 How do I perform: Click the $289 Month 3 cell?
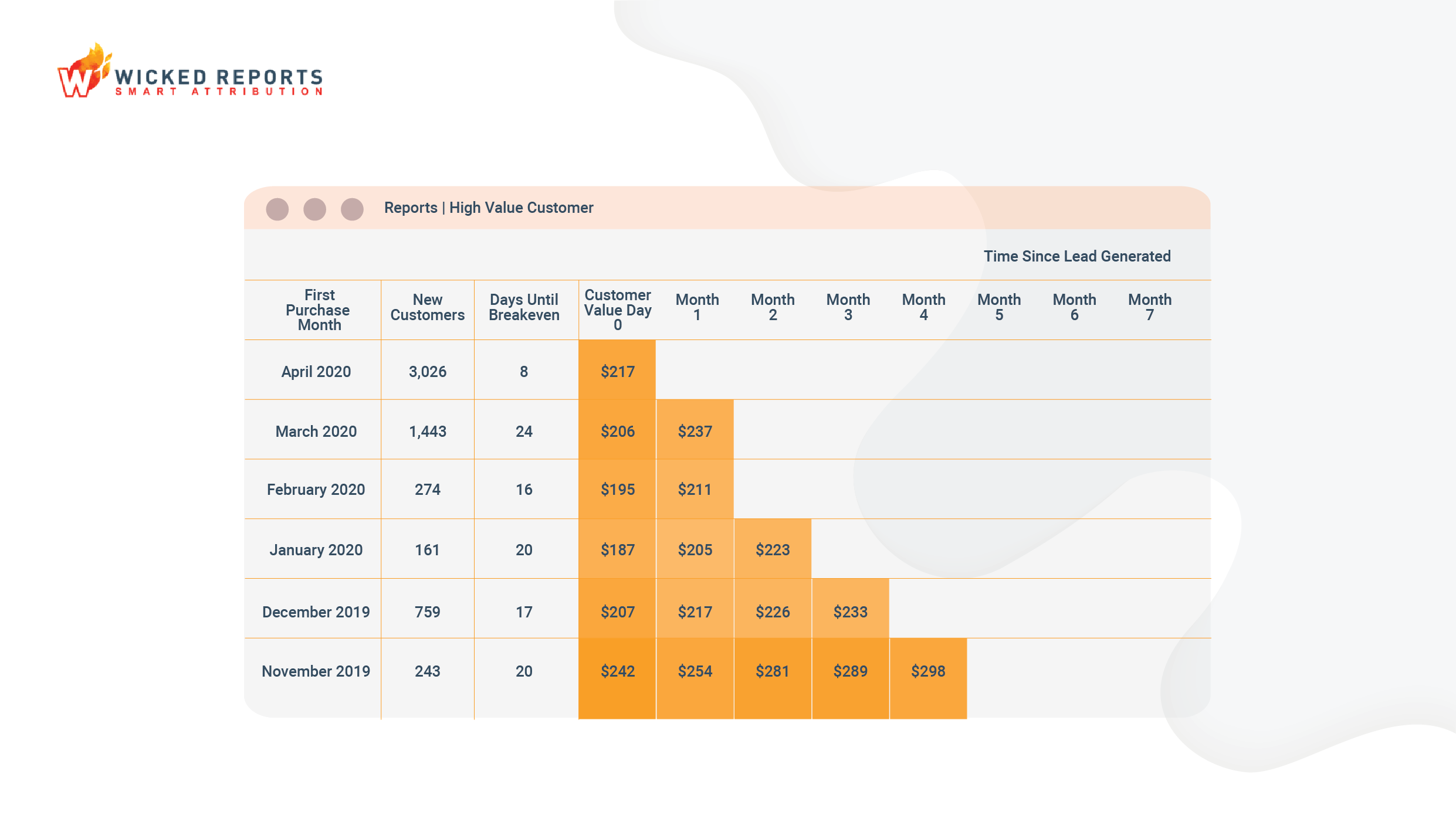[851, 678]
